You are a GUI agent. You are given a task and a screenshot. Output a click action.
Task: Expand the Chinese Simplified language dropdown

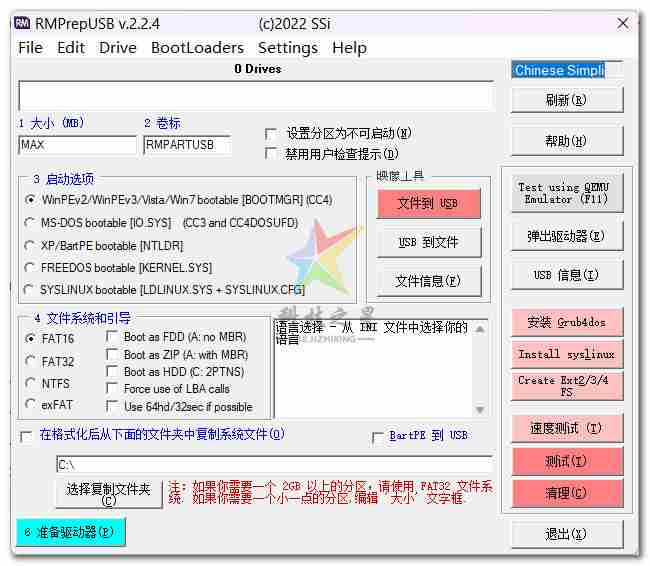click(567, 70)
